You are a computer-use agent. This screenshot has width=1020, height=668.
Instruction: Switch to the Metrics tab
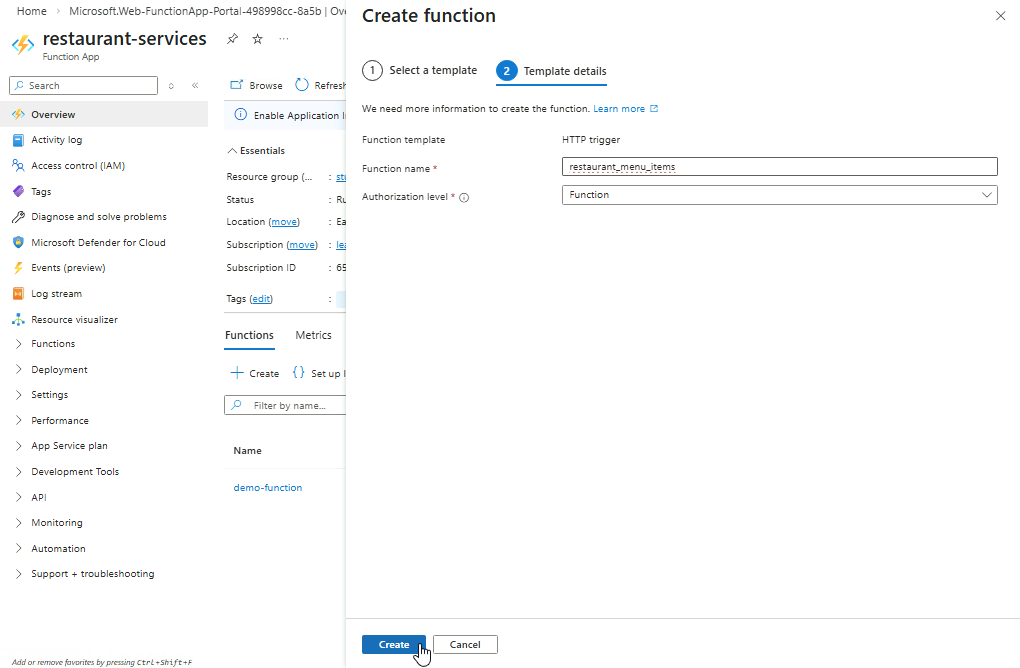click(x=313, y=335)
